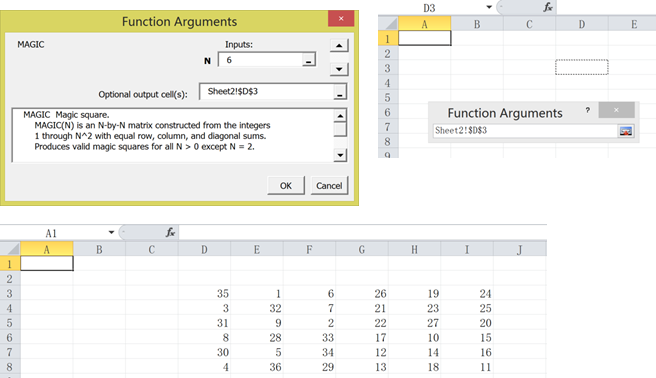Expand the collapsed Function Arguments range dialog
The width and height of the screenshot is (656, 378).
tap(625, 131)
